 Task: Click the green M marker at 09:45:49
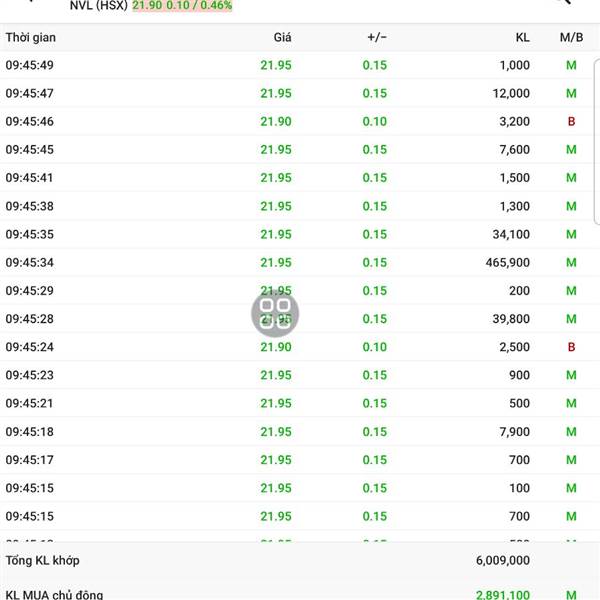coord(571,65)
